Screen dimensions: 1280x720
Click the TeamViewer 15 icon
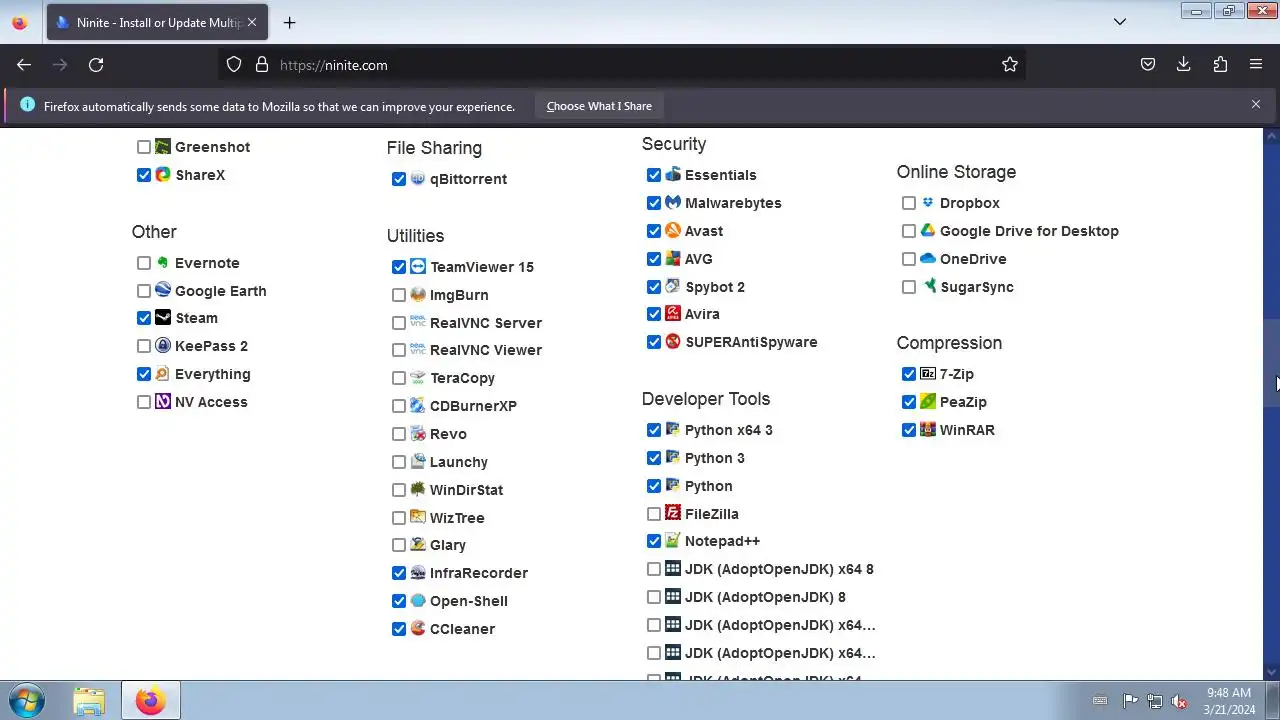(x=418, y=267)
